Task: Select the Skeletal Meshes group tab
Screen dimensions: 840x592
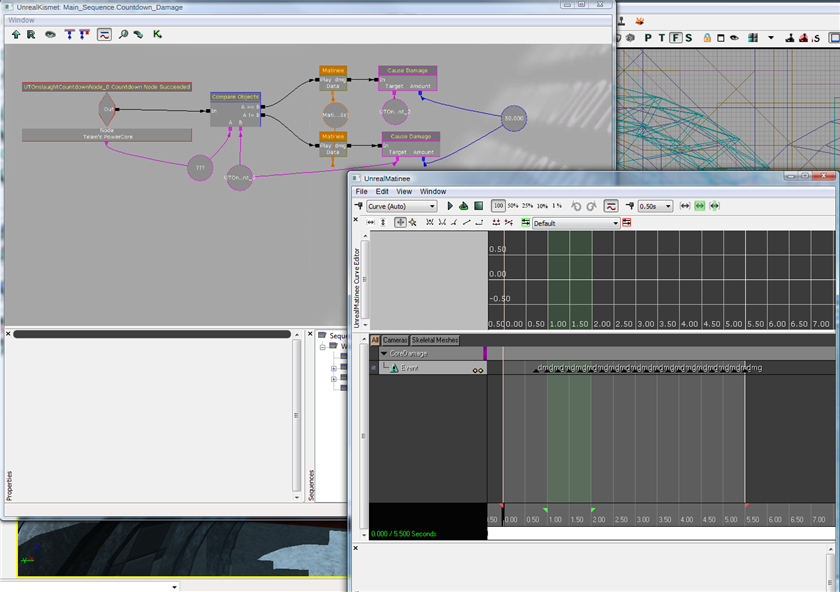Action: (x=435, y=340)
